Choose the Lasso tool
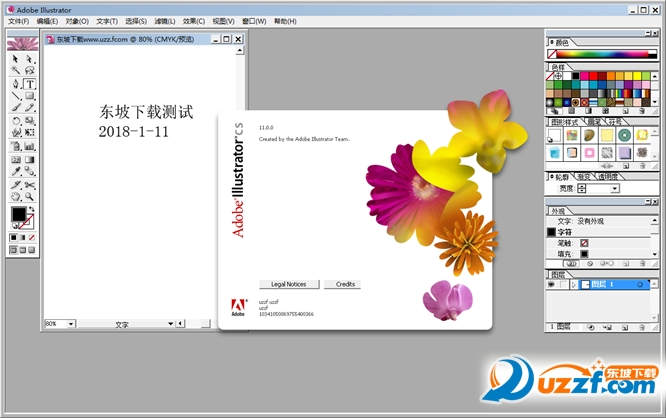 [x=29, y=70]
